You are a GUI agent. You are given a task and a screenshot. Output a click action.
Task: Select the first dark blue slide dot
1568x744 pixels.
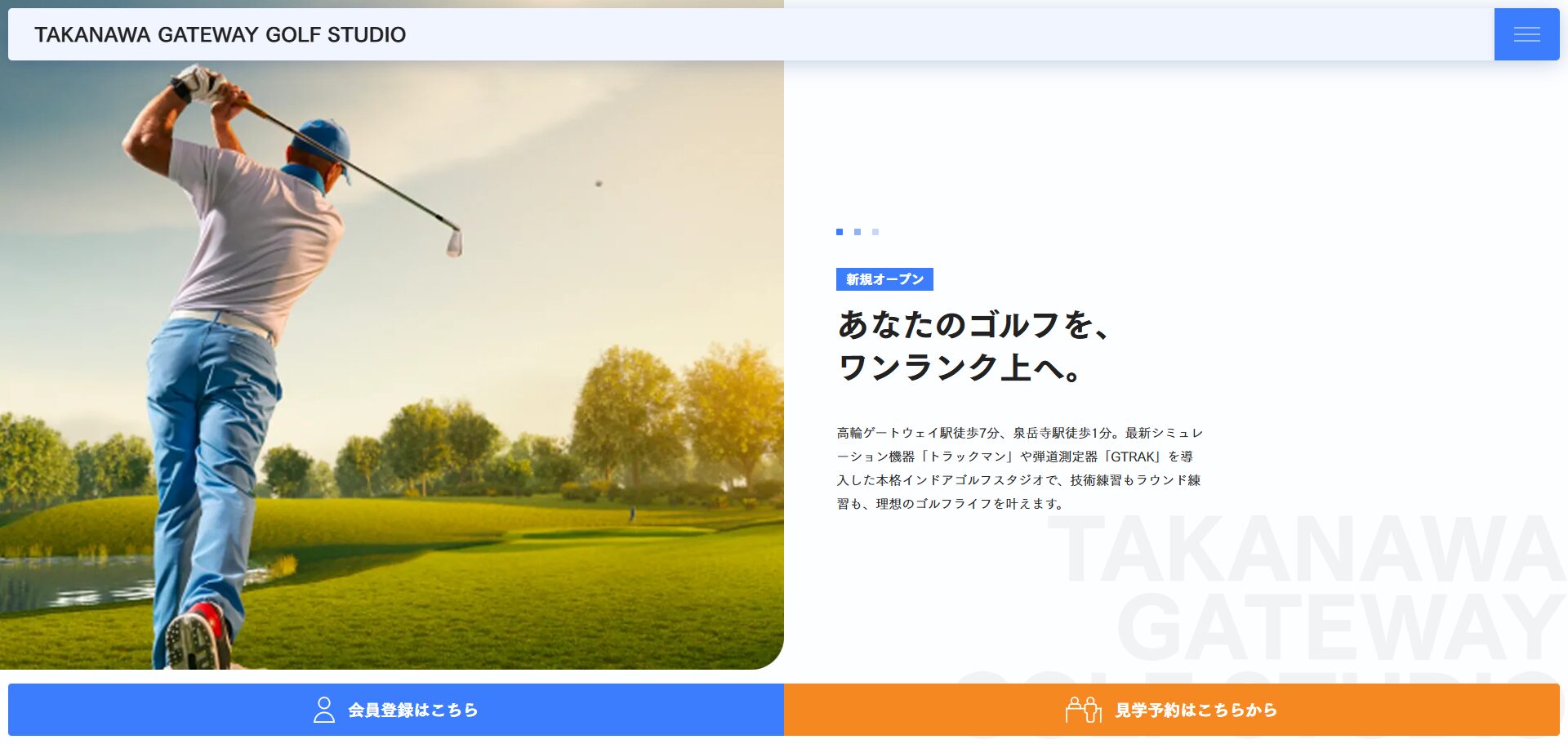coord(840,232)
